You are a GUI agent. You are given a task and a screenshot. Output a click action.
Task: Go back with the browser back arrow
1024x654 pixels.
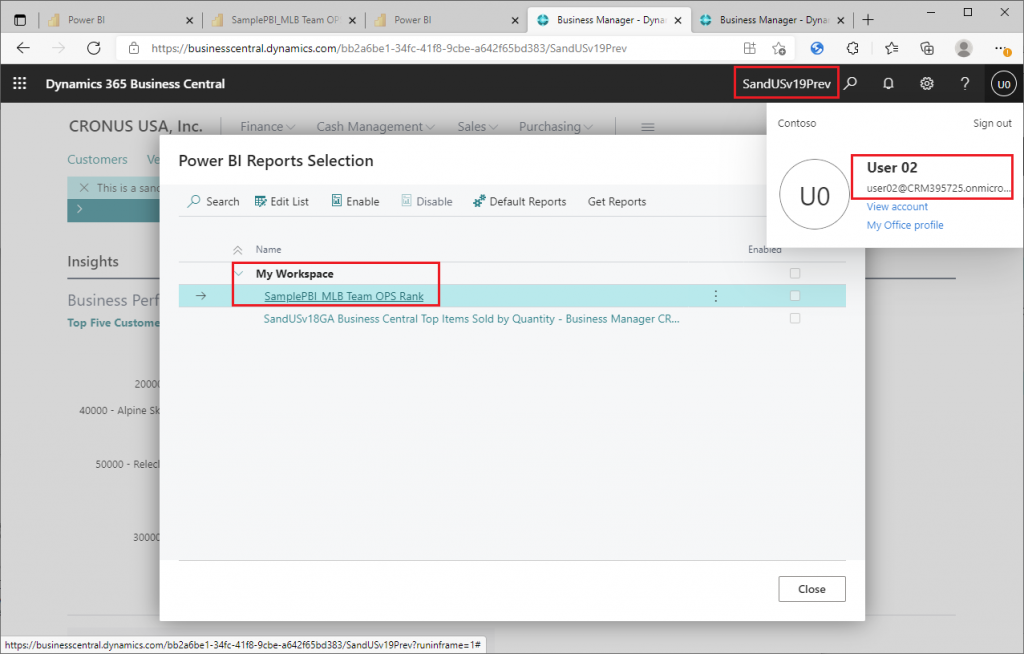[x=24, y=48]
